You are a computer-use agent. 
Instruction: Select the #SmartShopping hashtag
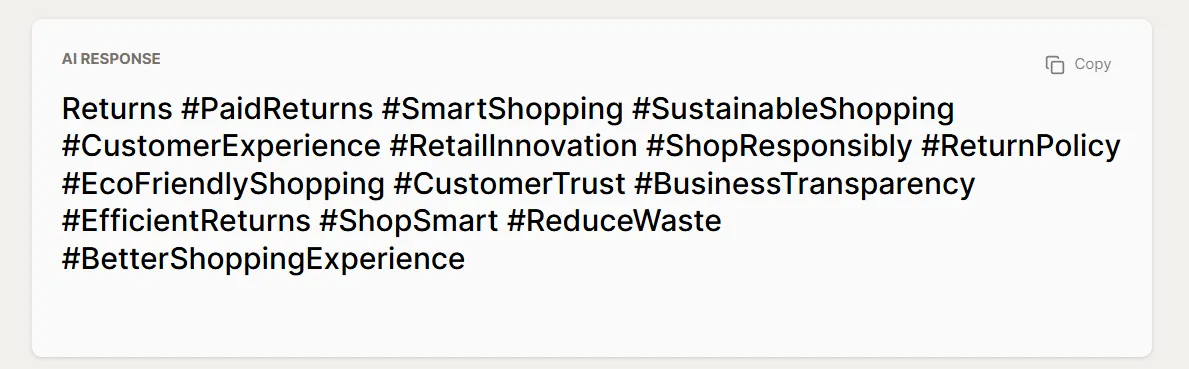point(503,109)
